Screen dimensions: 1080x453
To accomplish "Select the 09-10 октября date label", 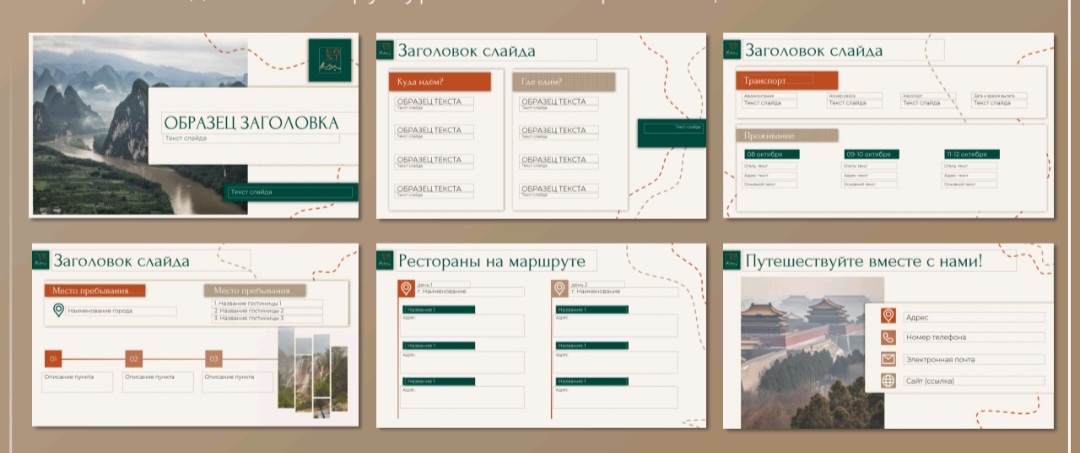I will point(872,154).
